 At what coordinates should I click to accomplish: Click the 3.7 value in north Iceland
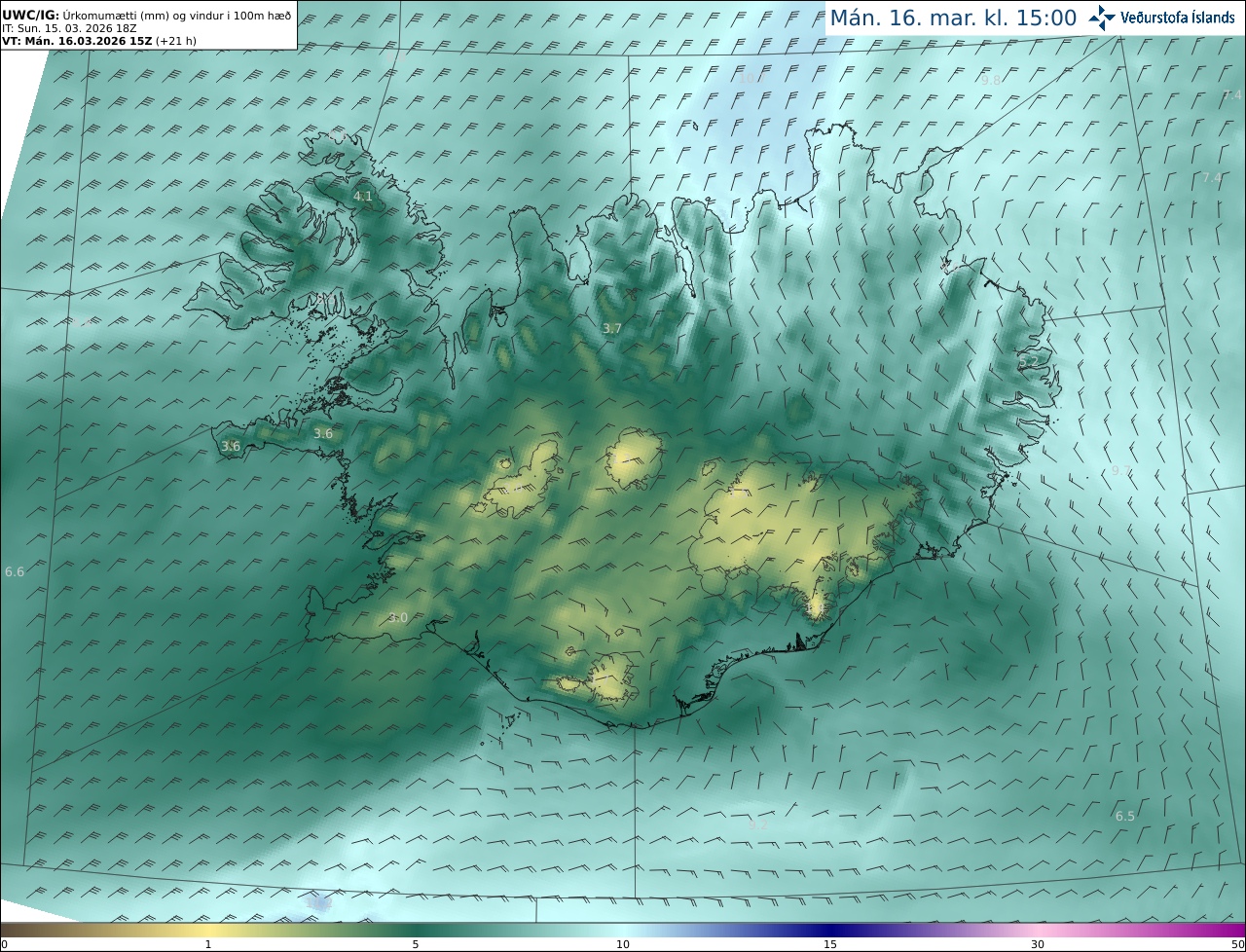(611, 329)
